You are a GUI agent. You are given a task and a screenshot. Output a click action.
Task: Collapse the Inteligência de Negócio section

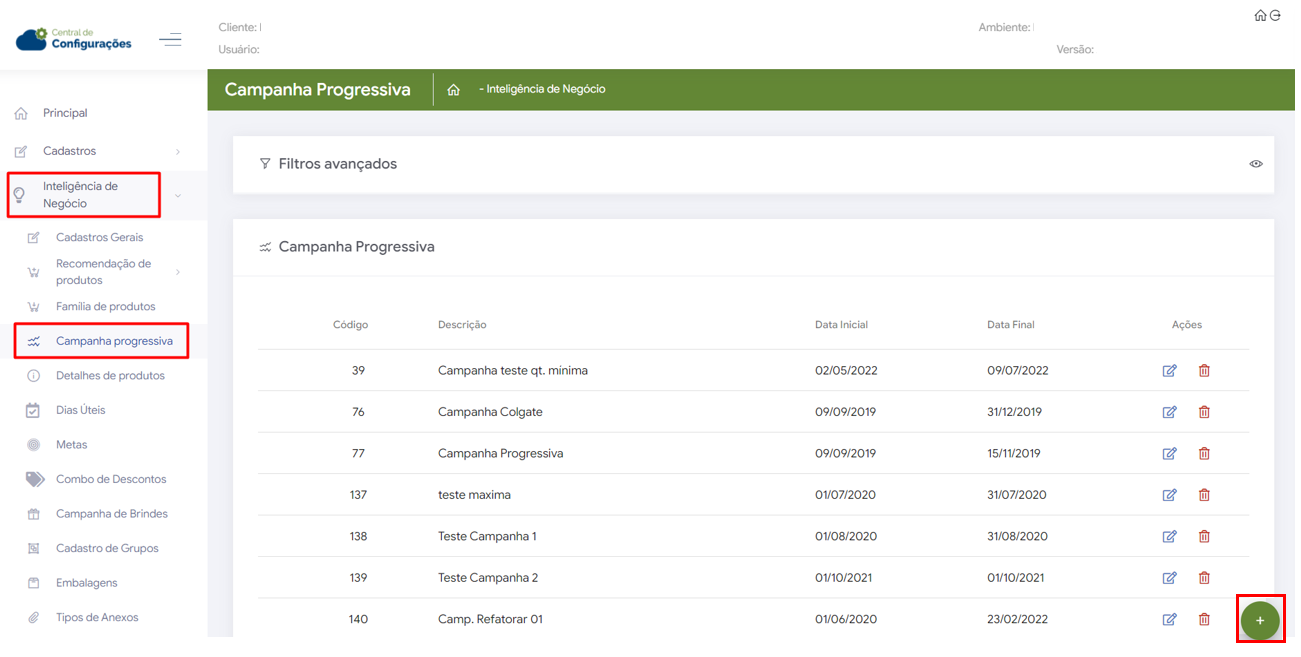[178, 196]
